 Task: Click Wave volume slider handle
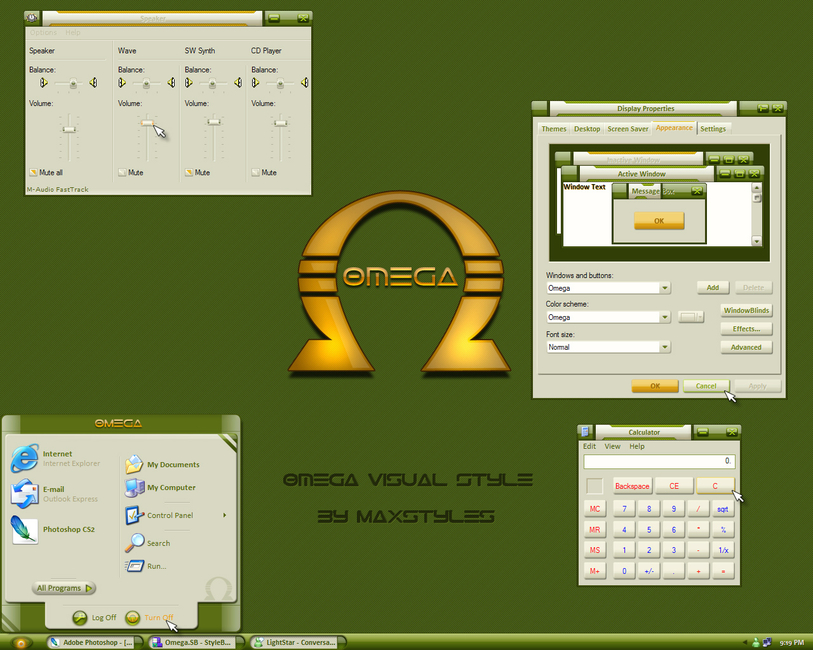tap(147, 123)
